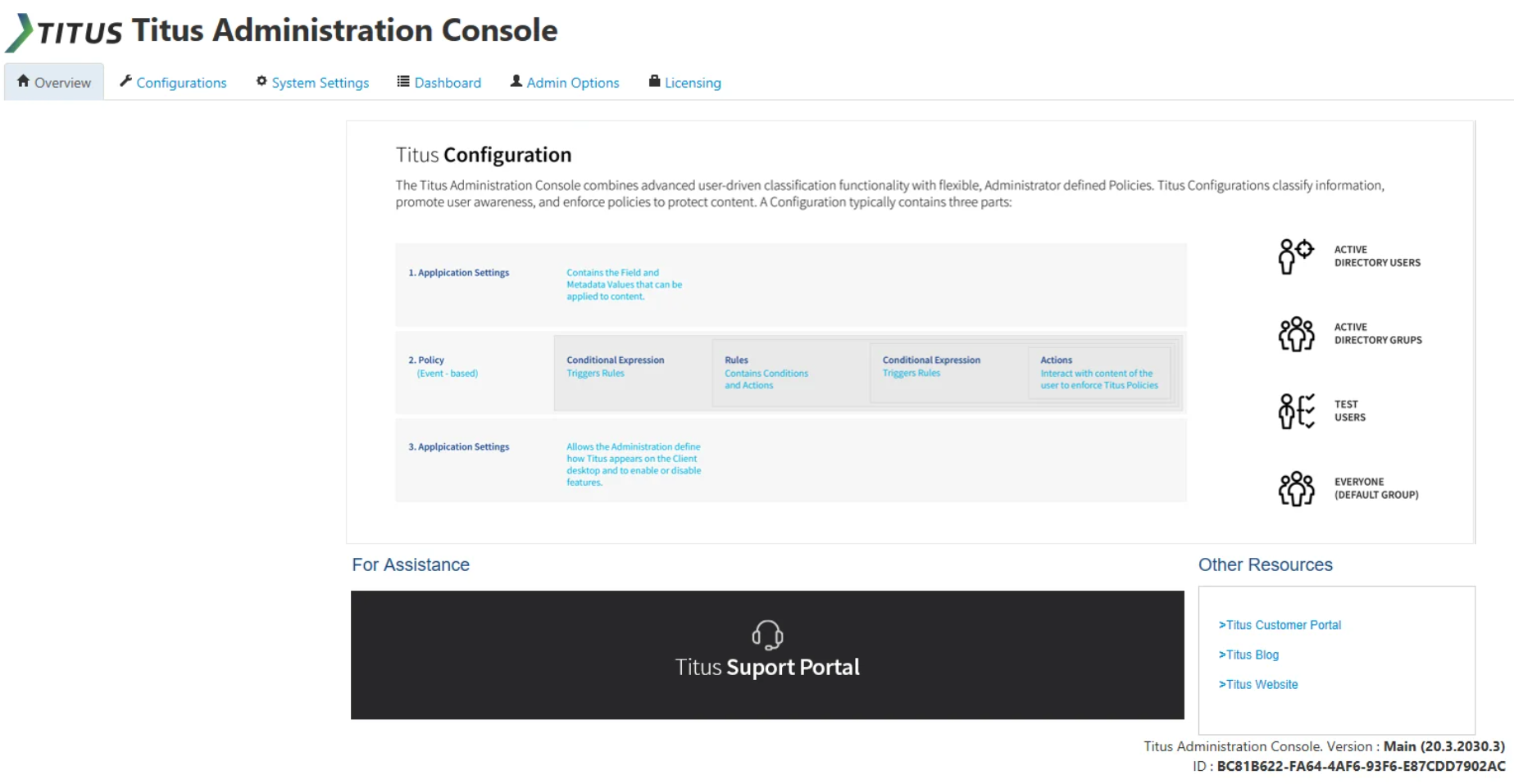Click the version 'Main (20.3.2030.3)' text
1514x784 pixels.
pyautogui.click(x=1444, y=746)
